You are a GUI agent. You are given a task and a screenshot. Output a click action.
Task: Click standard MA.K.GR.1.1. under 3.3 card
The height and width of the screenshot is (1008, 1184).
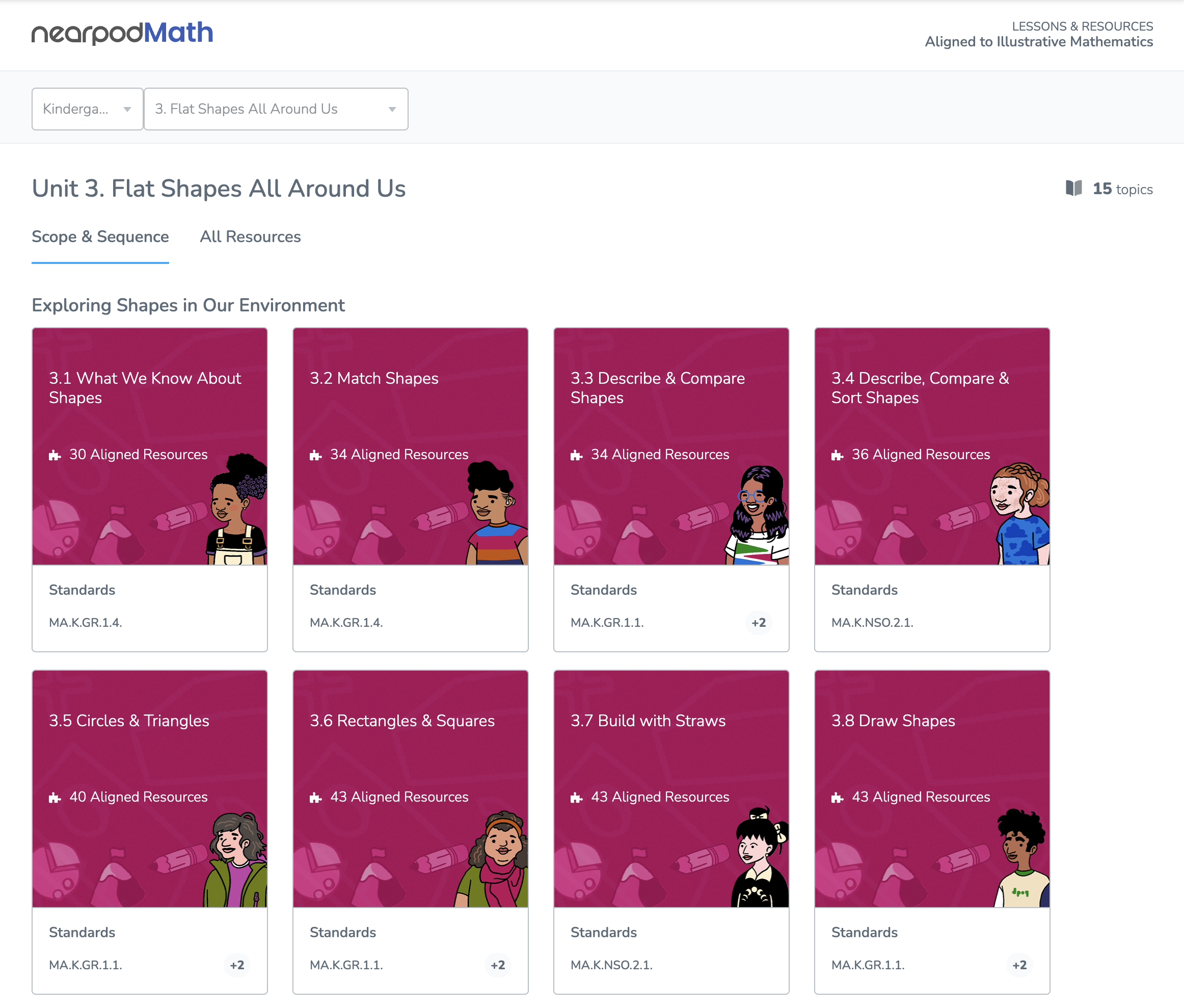[x=607, y=622]
